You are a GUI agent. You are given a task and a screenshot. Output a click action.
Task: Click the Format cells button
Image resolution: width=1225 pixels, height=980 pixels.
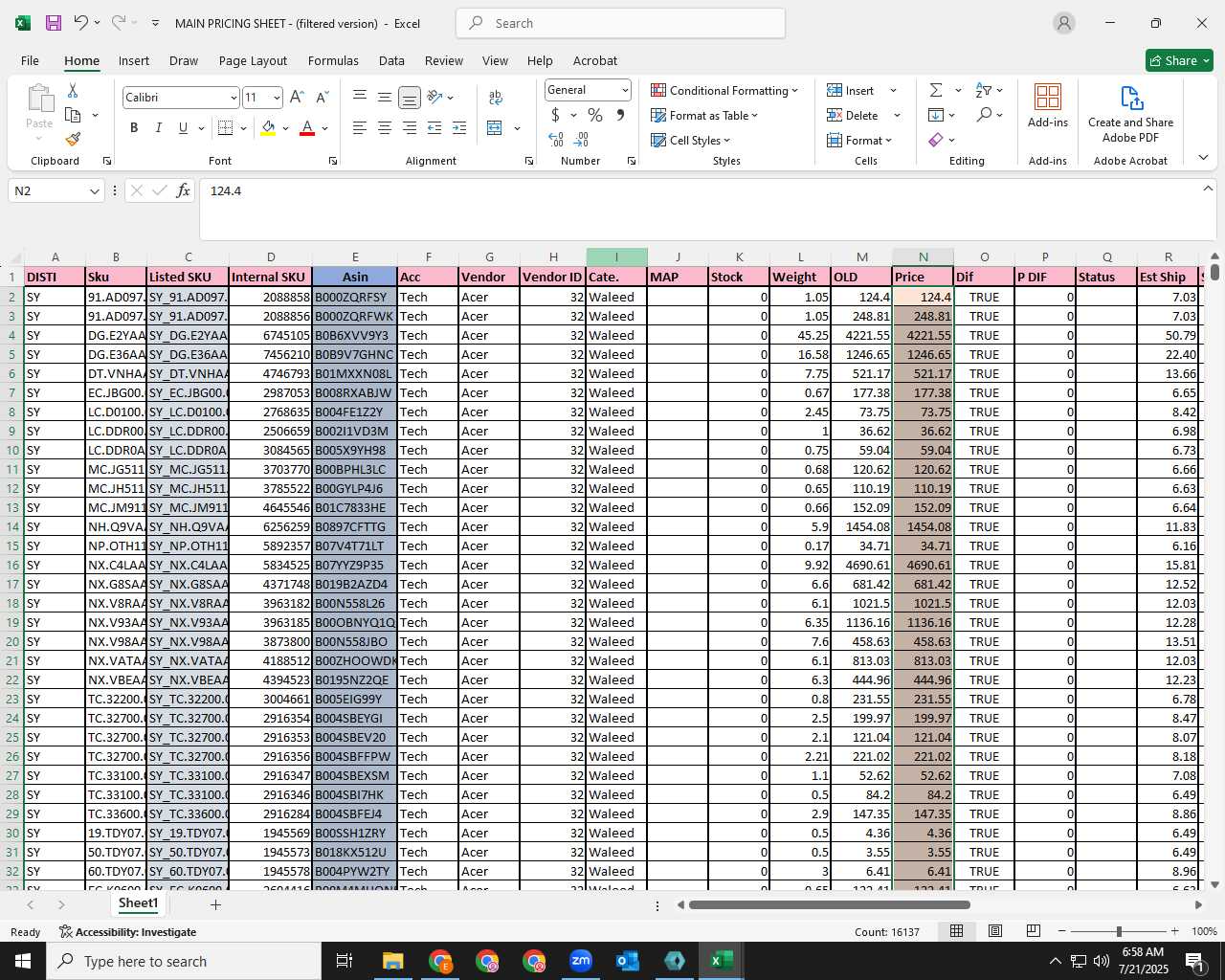click(x=855, y=140)
